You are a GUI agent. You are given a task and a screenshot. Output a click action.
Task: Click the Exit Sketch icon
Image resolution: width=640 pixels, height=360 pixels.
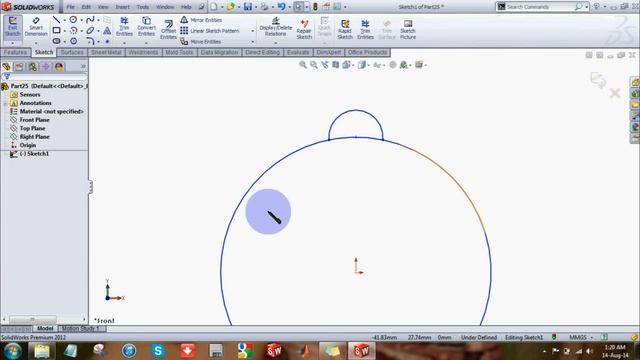tap(13, 27)
